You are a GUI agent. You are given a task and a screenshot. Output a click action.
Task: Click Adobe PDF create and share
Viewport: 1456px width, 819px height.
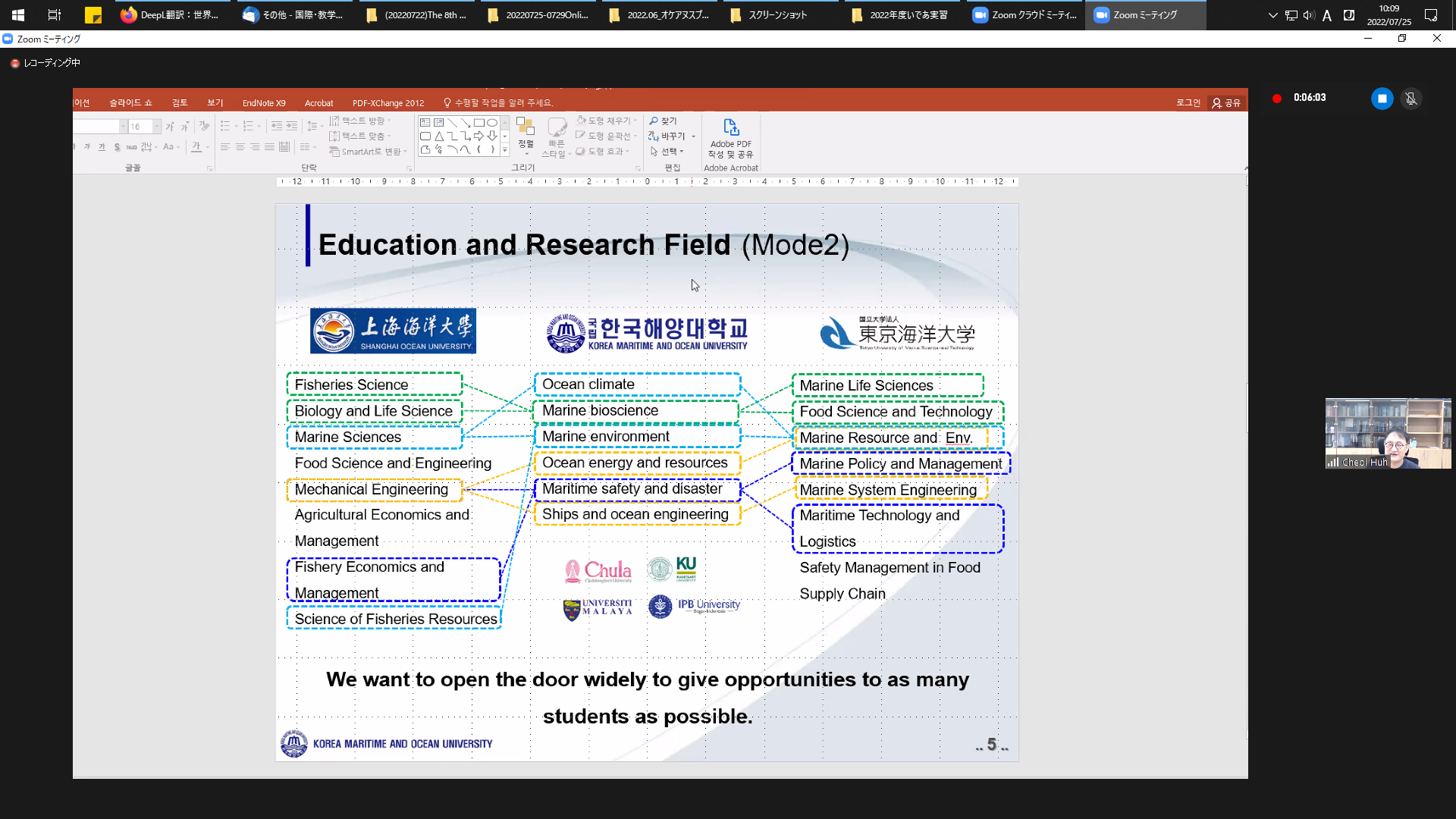pyautogui.click(x=731, y=138)
